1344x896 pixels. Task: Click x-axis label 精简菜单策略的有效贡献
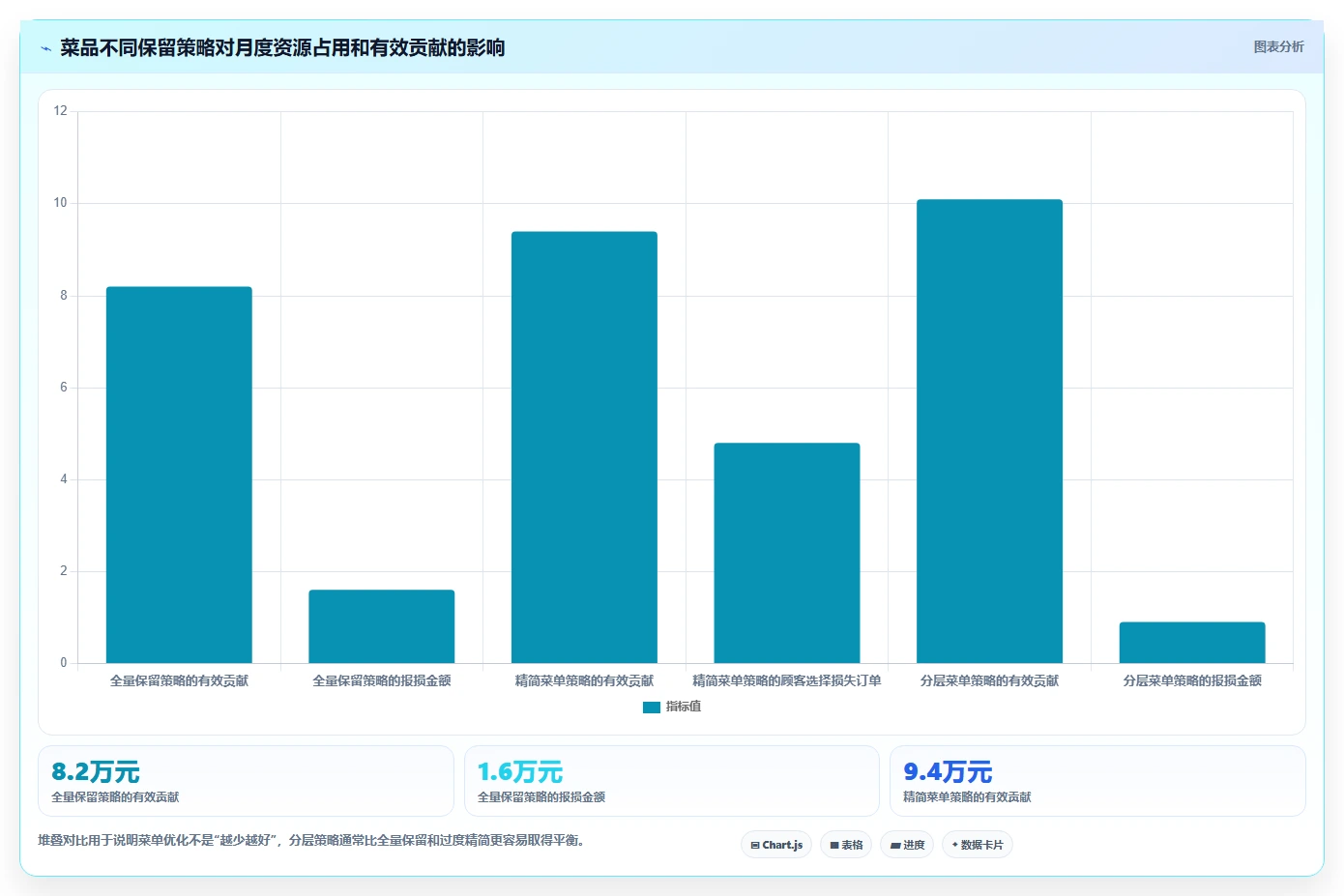[x=584, y=680]
